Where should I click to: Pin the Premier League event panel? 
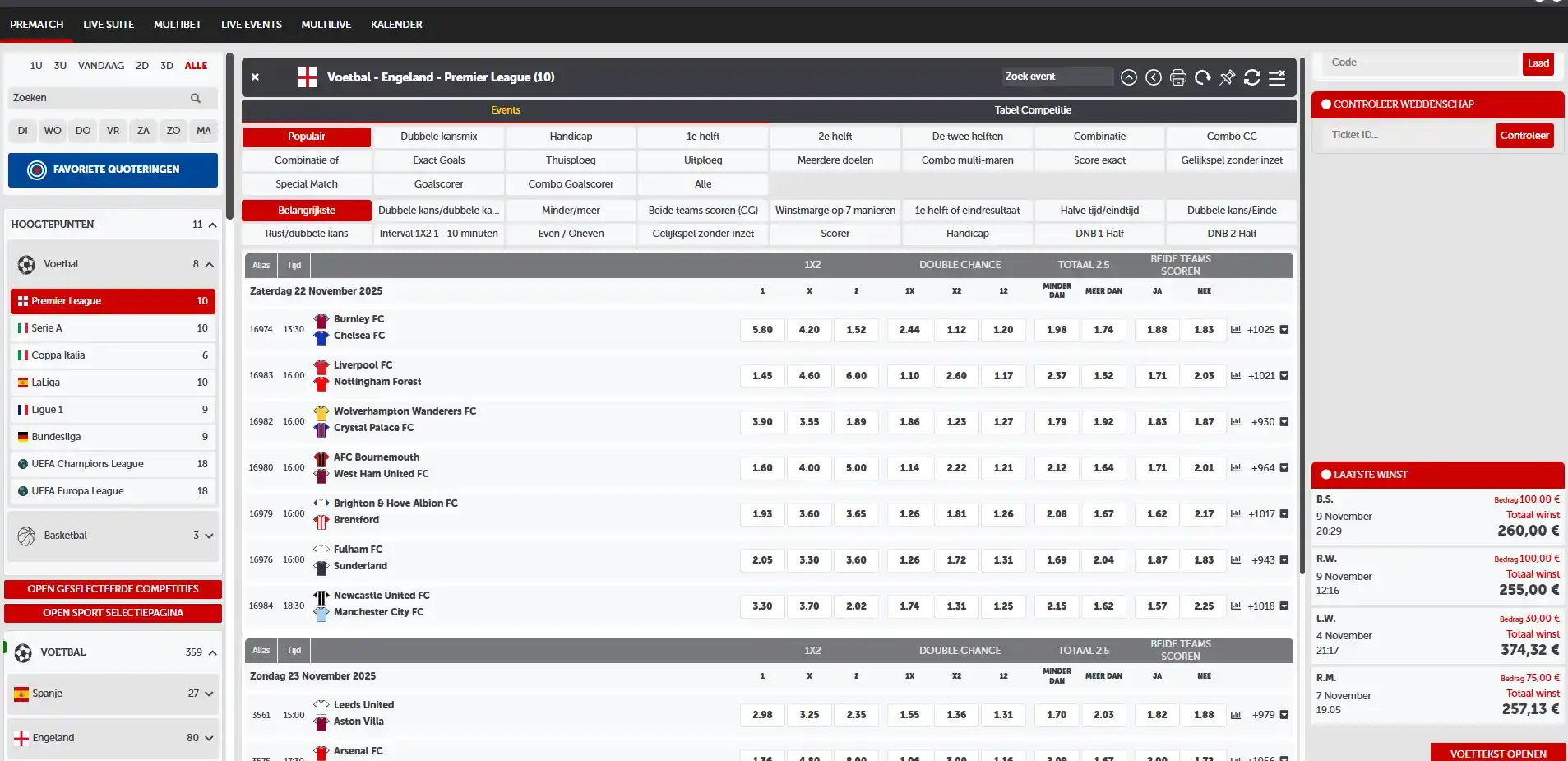click(x=1228, y=77)
